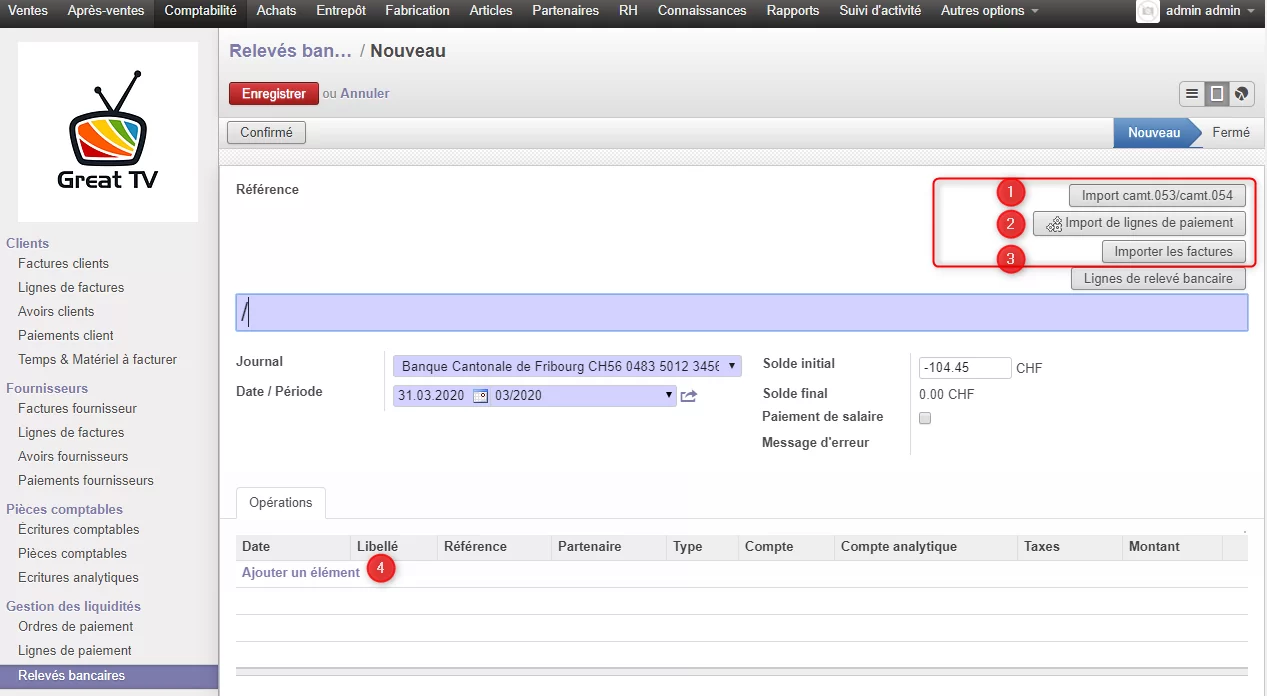
Task: Open the date picker calendar icon
Action: tap(480, 396)
